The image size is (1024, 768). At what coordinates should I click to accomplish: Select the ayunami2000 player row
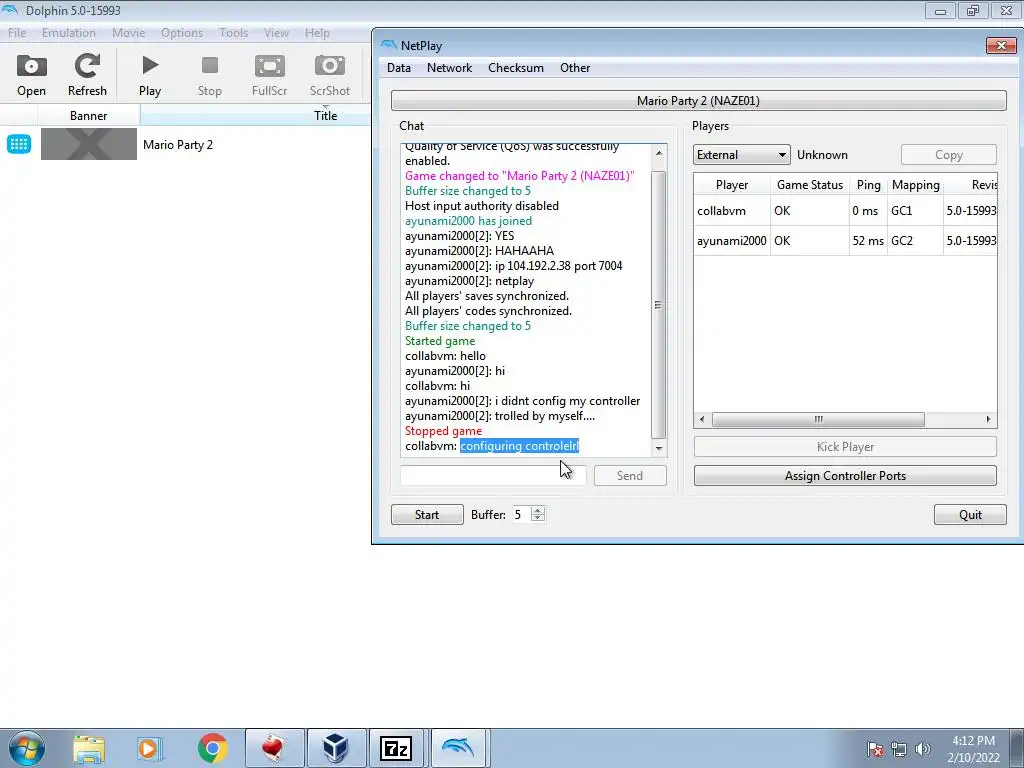845,241
